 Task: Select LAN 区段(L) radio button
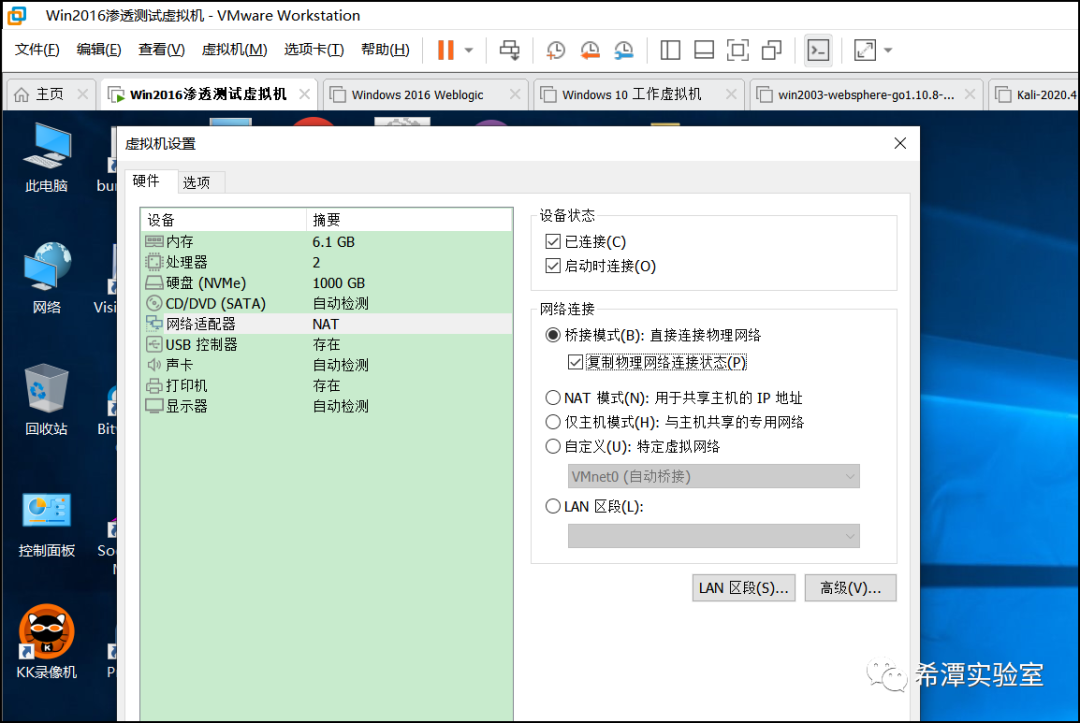[552, 507]
